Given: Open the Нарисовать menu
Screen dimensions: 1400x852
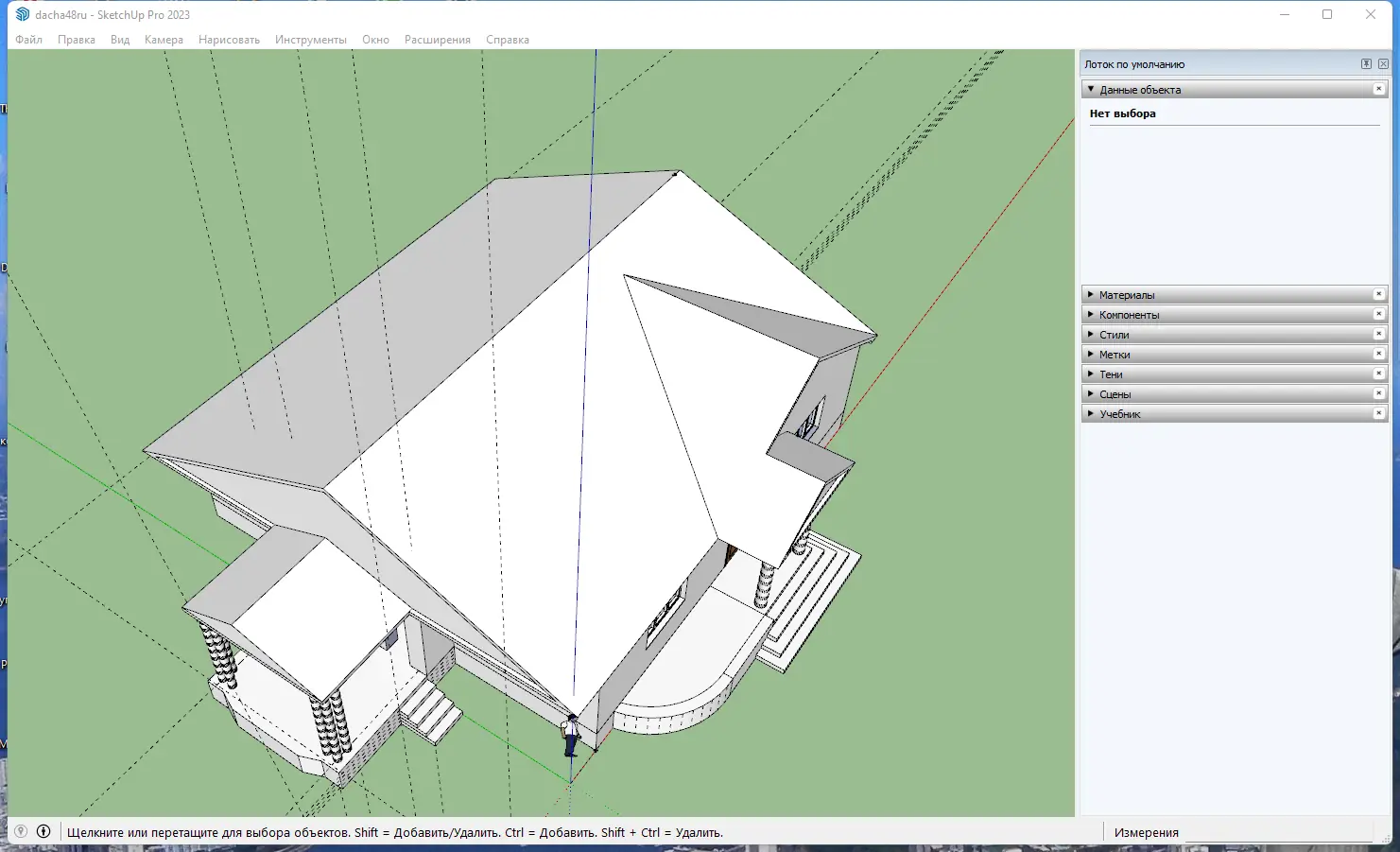Looking at the screenshot, I should tap(229, 40).
